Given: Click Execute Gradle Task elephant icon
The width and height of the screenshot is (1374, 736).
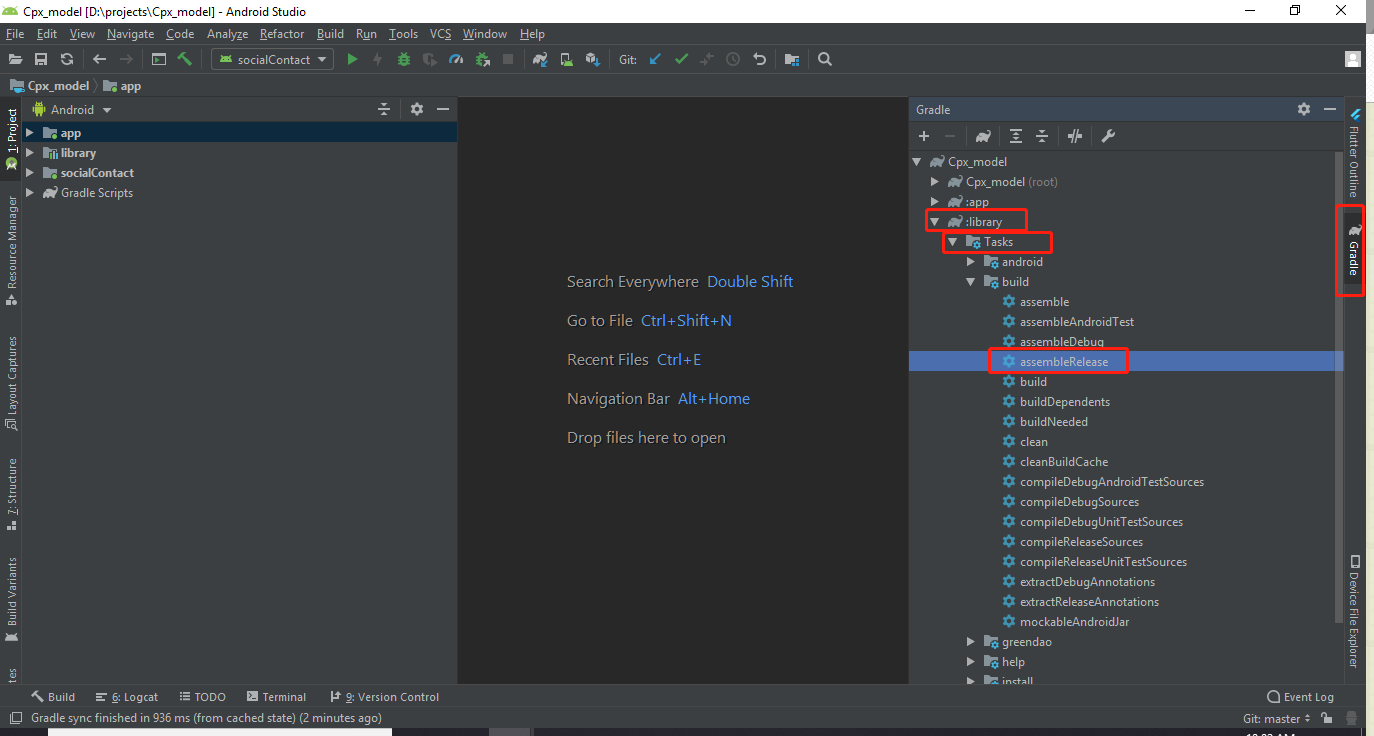Looking at the screenshot, I should click(x=983, y=136).
